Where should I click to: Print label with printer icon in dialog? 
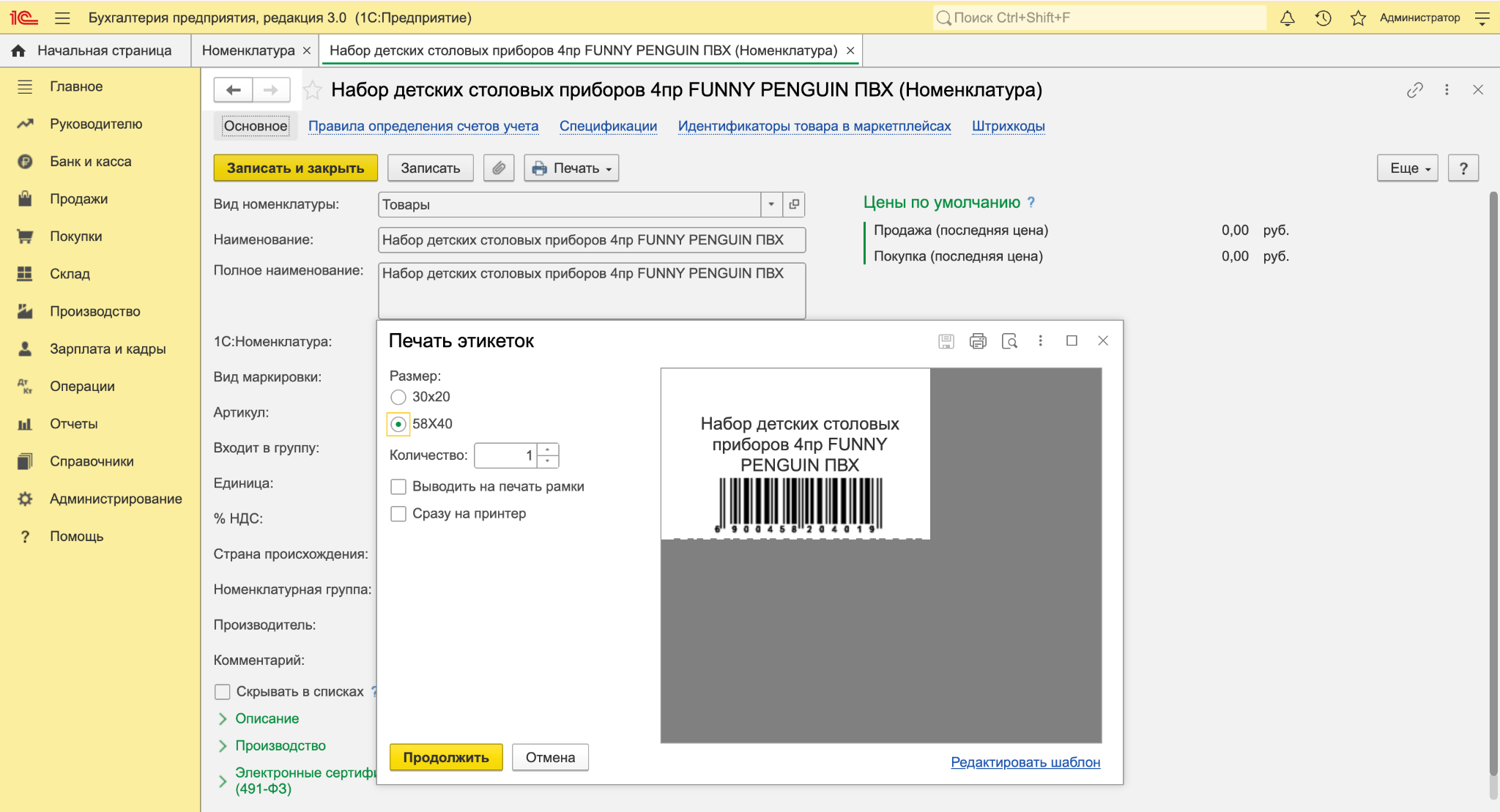[978, 341]
